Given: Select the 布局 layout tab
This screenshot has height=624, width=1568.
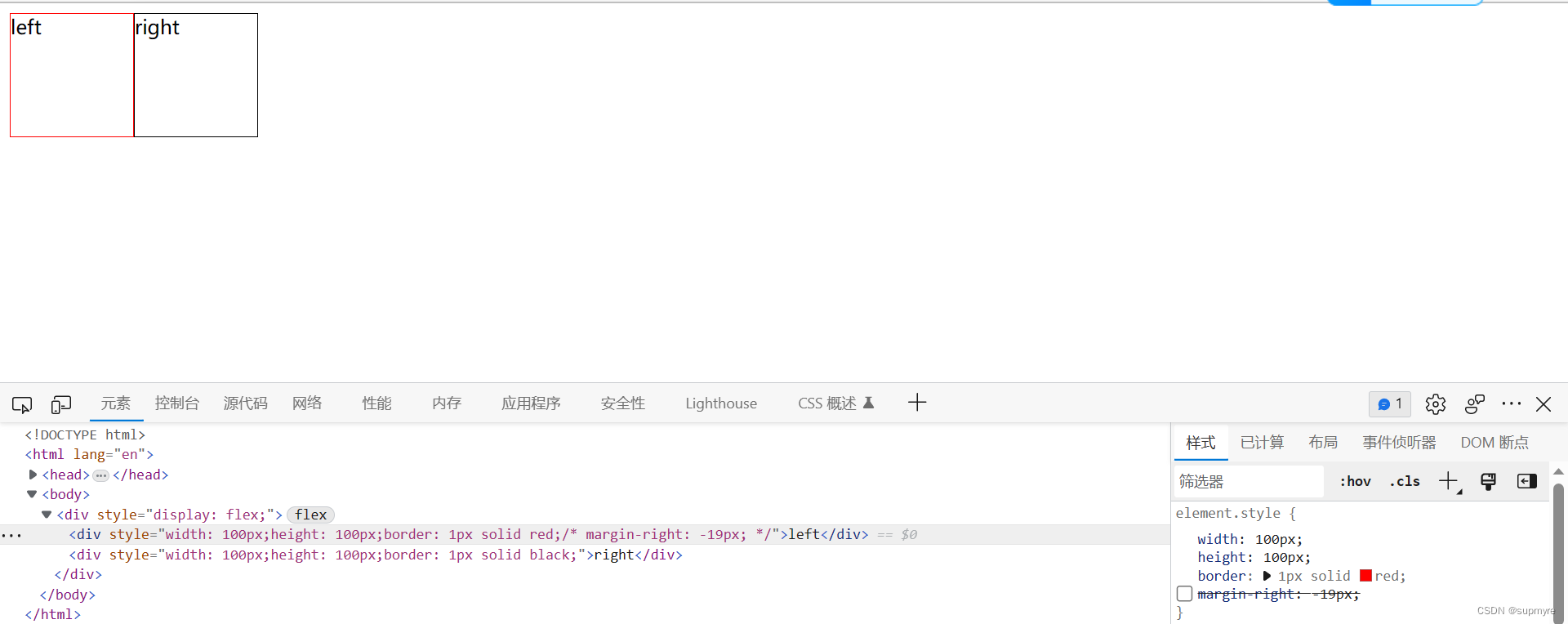Looking at the screenshot, I should pyautogui.click(x=1323, y=442).
